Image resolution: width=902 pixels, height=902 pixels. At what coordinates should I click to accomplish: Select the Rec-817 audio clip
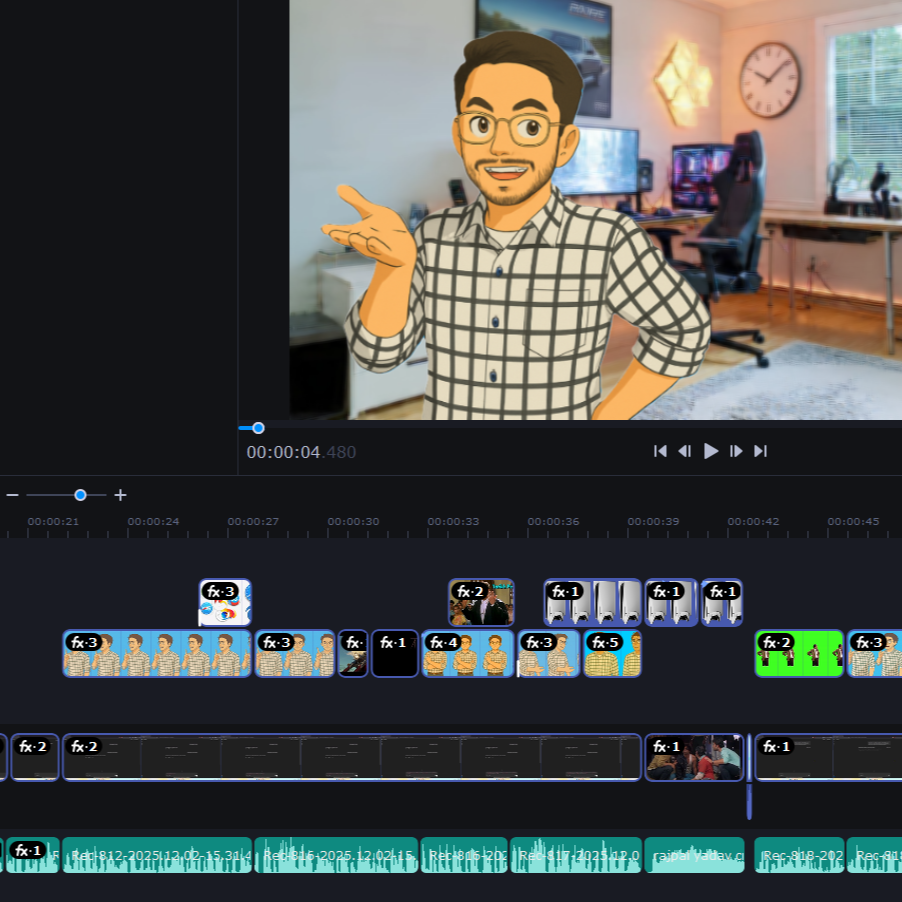[x=576, y=855]
